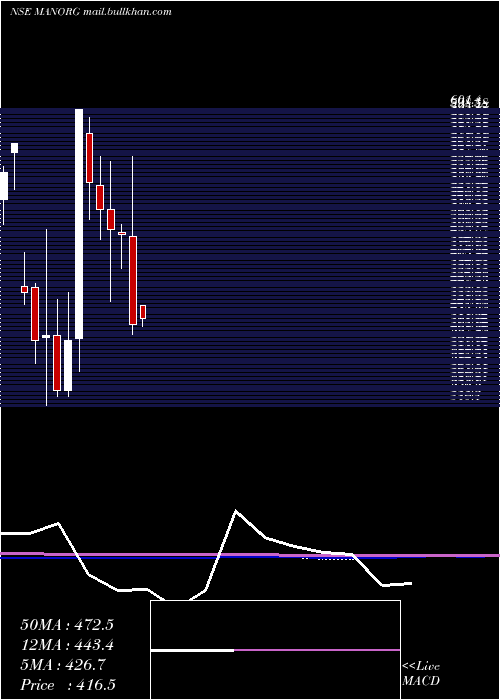Click the '5MA : 426.7' value
The width and height of the screenshot is (500, 700).
coord(63,665)
